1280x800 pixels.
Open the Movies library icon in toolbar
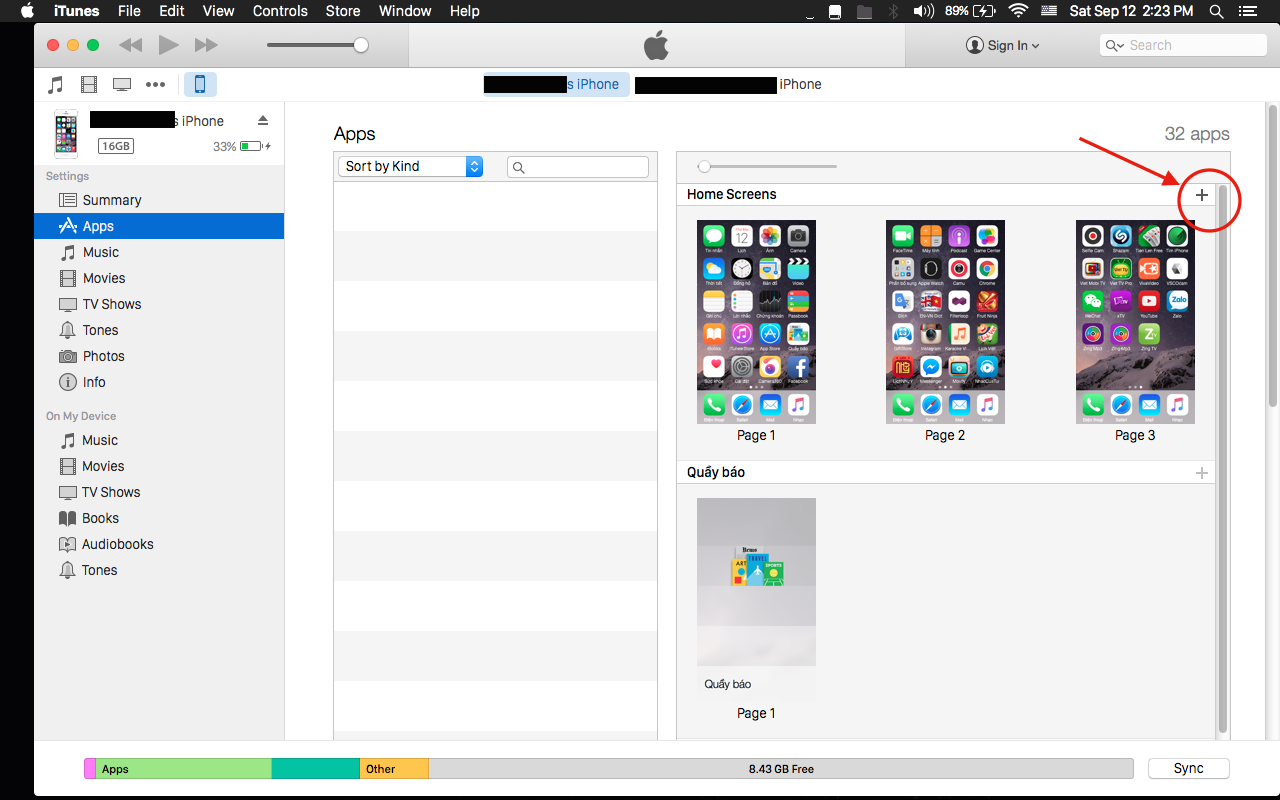pos(90,85)
